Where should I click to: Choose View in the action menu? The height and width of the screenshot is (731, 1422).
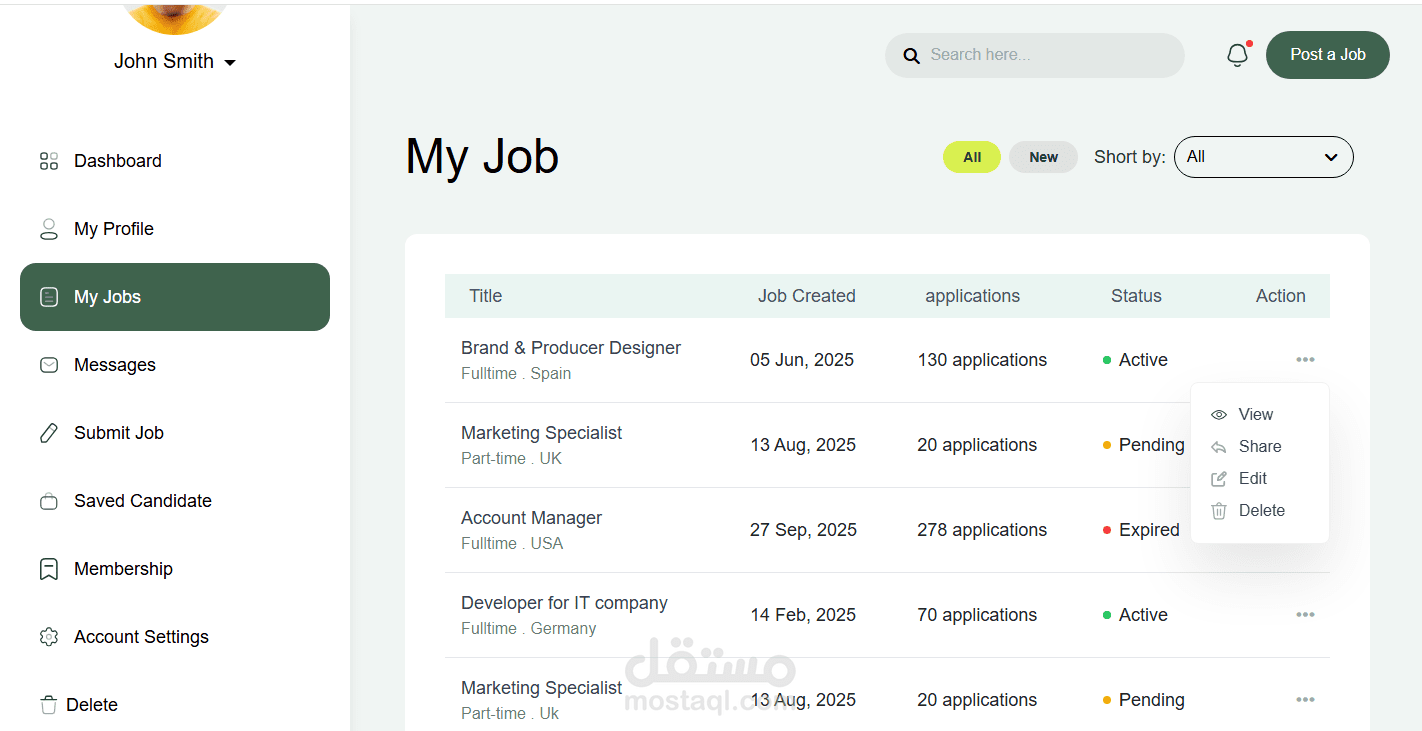1255,415
